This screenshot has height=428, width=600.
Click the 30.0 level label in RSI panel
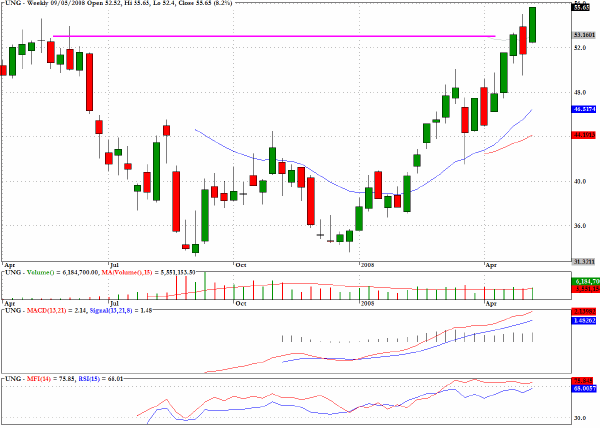click(580, 418)
